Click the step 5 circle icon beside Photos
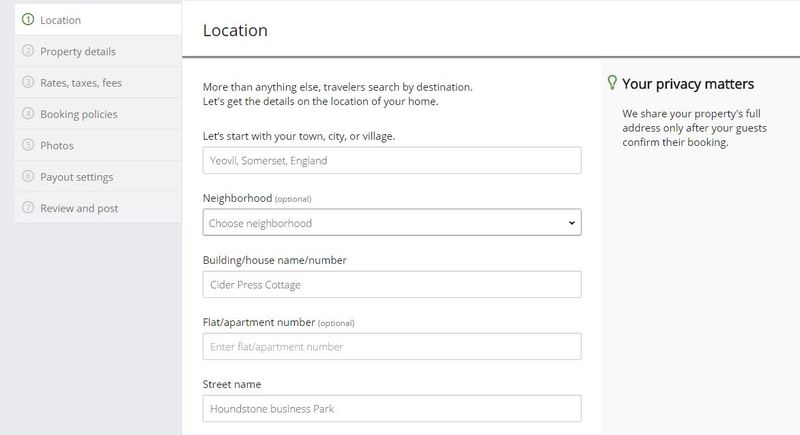The width and height of the screenshot is (800, 435). [x=28, y=145]
